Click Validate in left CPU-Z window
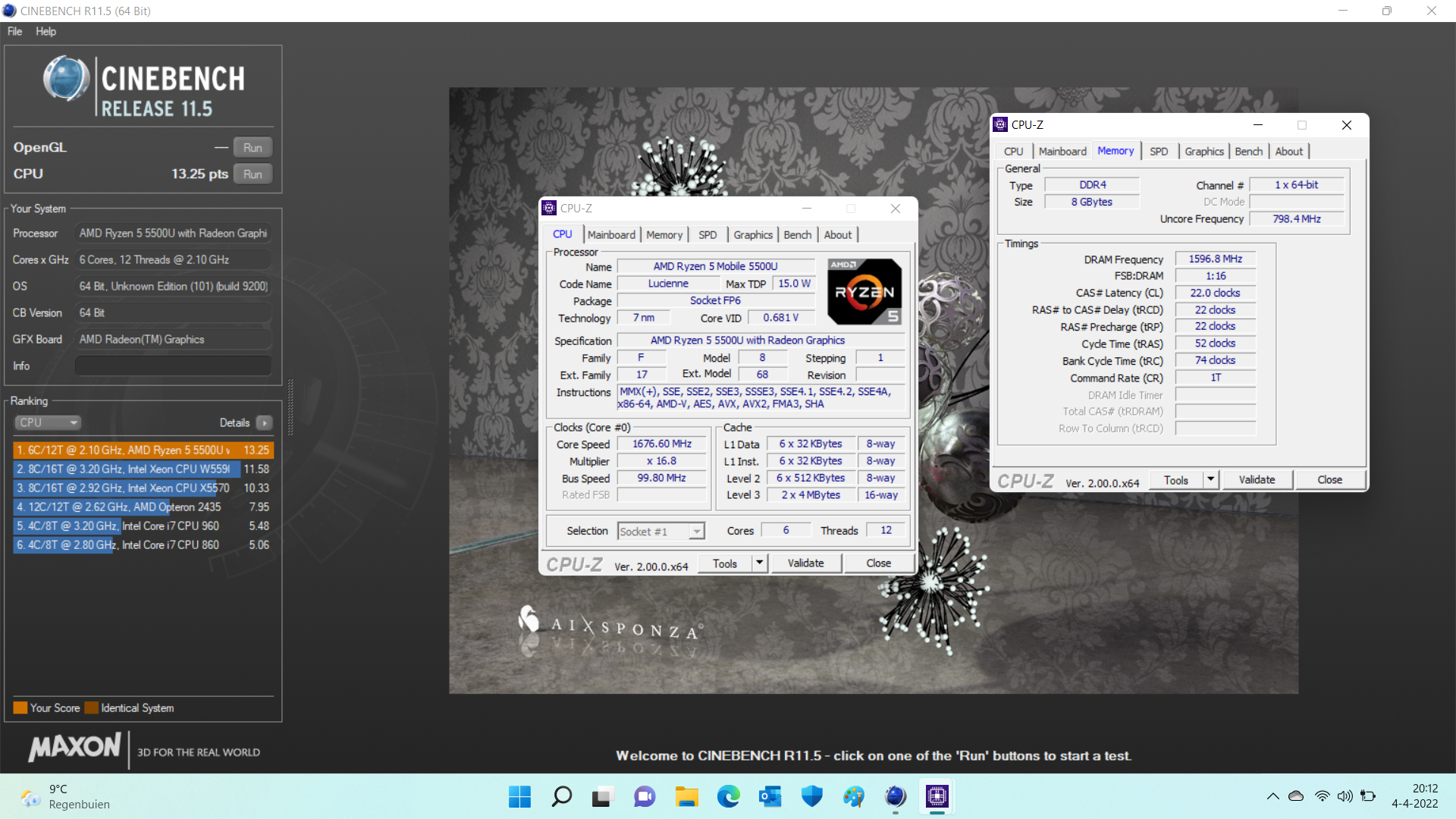The image size is (1456, 819). coord(805,563)
